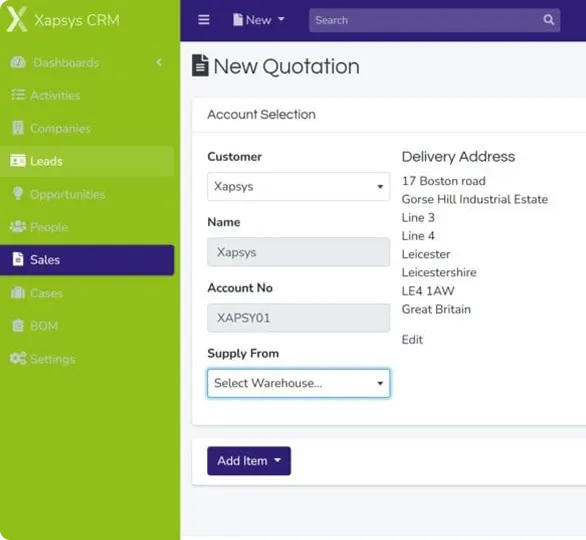The width and height of the screenshot is (586, 540).
Task: Click the Edit delivery address link
Action: (412, 340)
